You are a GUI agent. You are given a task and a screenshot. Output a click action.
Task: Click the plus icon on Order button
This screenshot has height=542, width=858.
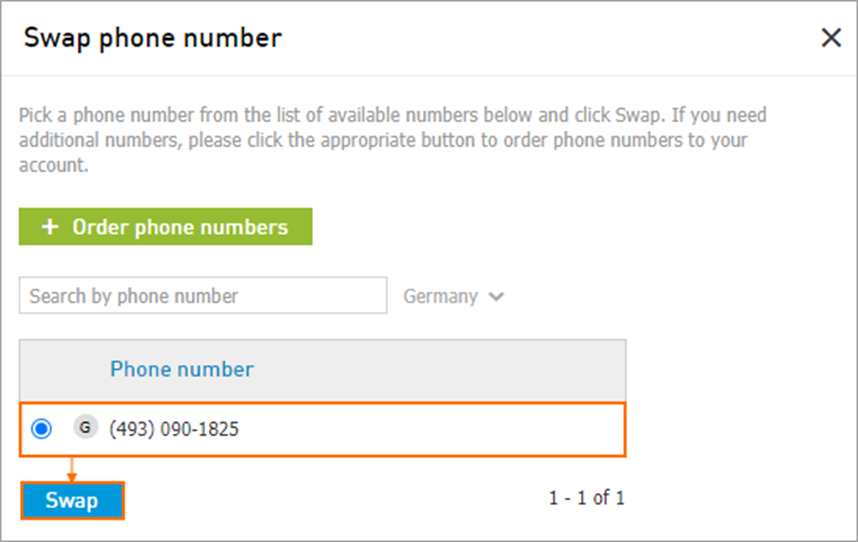pyautogui.click(x=50, y=226)
